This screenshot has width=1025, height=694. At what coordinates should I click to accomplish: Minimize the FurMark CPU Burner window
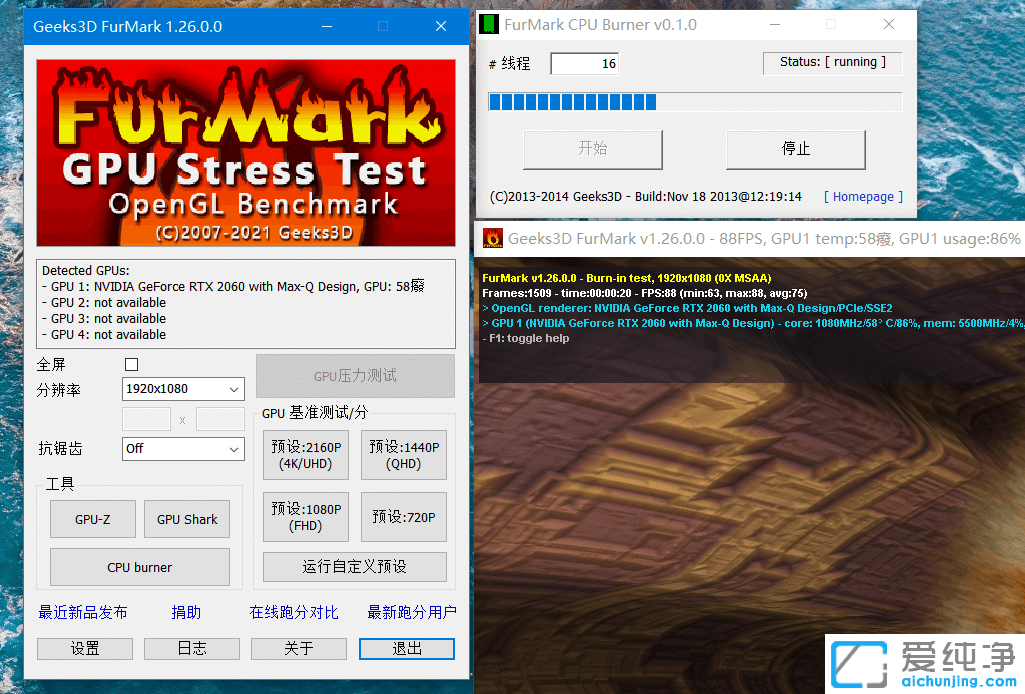click(775, 24)
